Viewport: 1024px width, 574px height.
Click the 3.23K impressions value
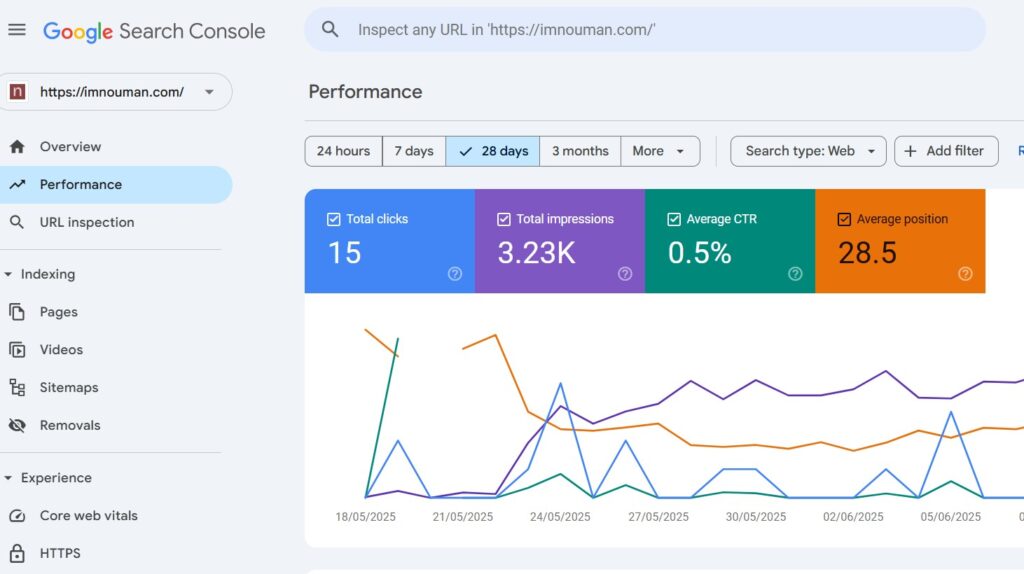point(536,253)
